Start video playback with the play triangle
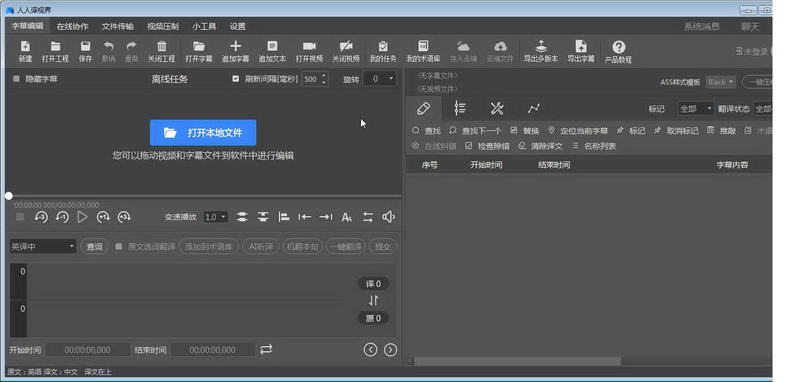800x382 pixels. 83,217
